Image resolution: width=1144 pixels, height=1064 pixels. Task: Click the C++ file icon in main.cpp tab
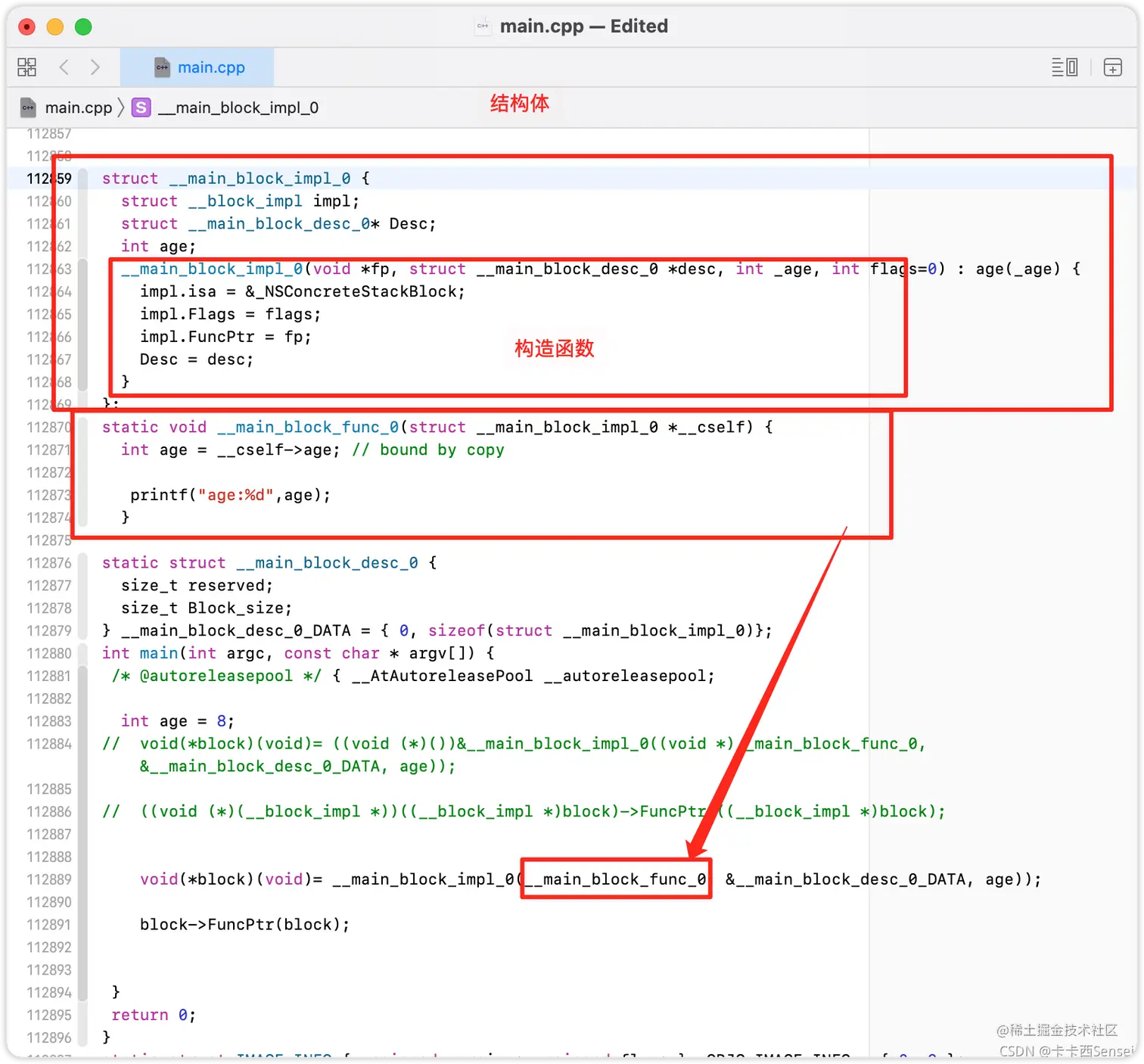(162, 67)
